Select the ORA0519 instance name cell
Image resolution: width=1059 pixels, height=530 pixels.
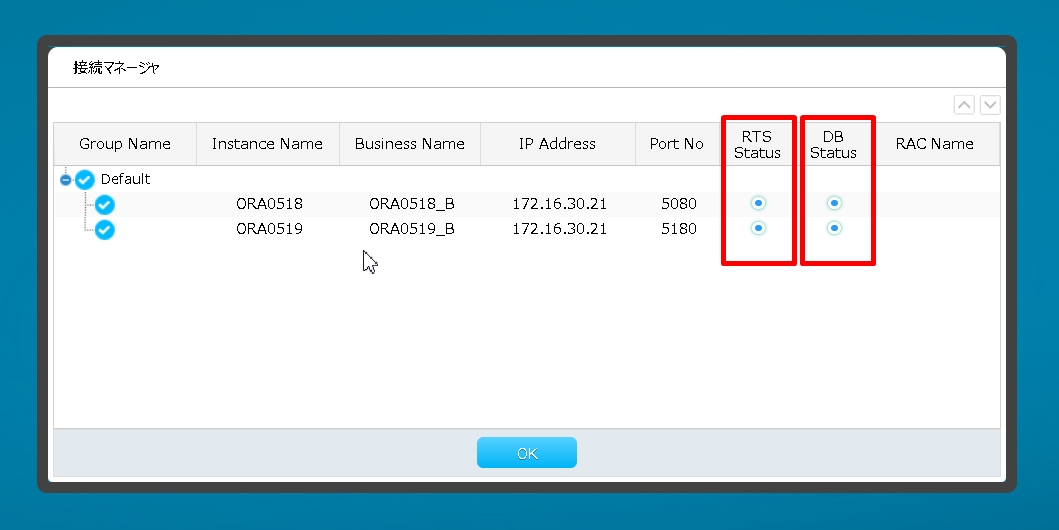[x=269, y=229]
